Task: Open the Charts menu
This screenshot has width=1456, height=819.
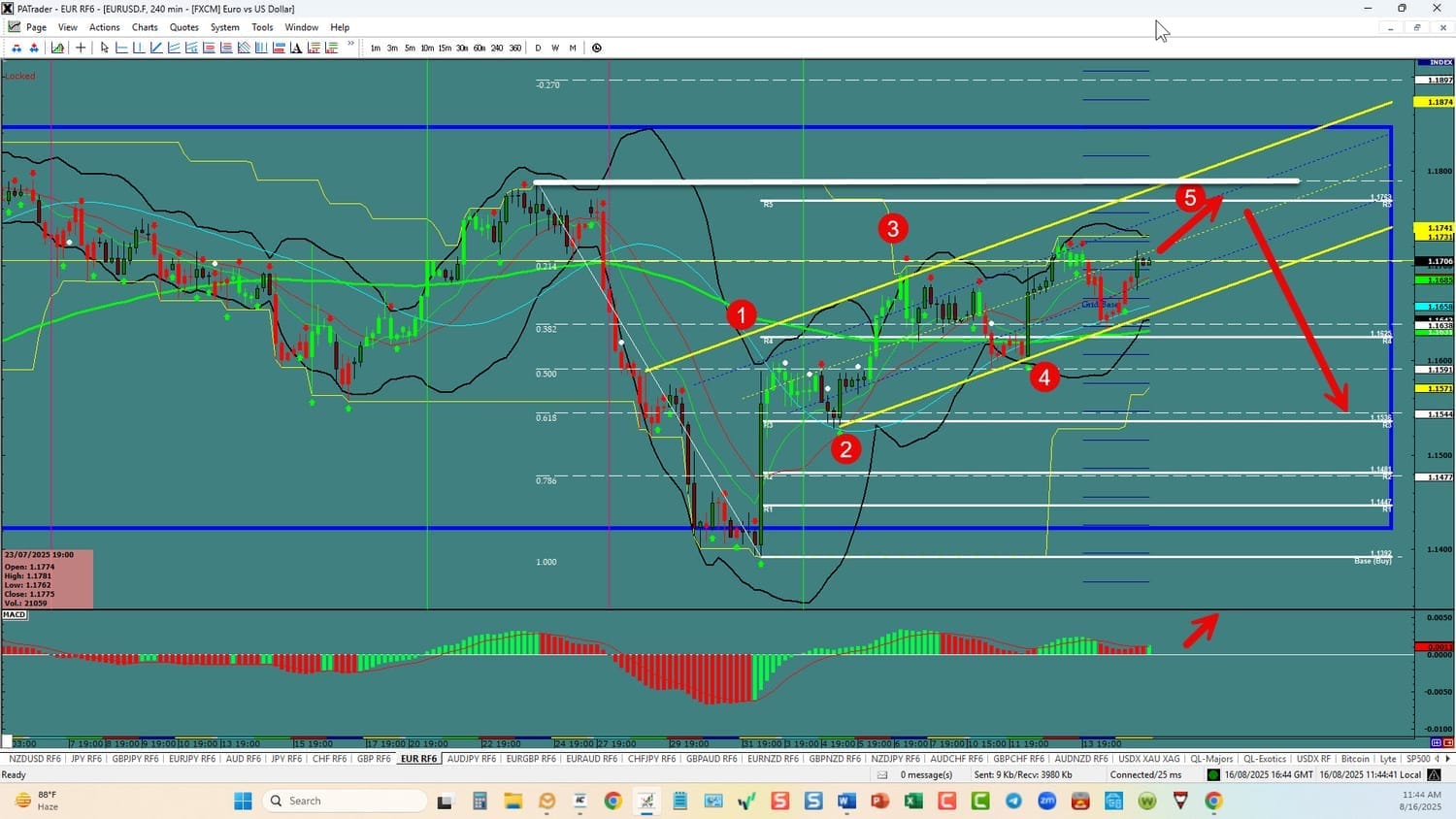Action: click(145, 27)
